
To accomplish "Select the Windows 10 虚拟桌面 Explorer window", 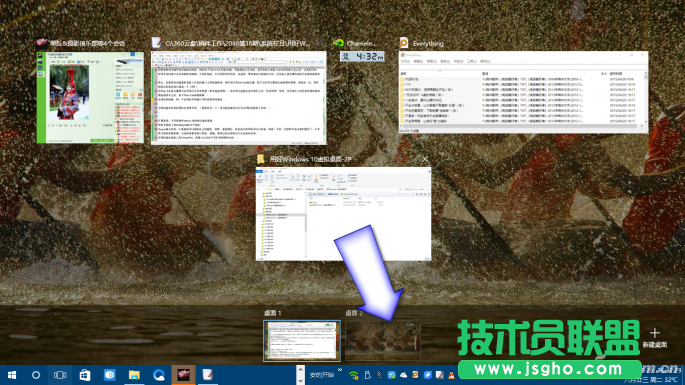I will (343, 214).
